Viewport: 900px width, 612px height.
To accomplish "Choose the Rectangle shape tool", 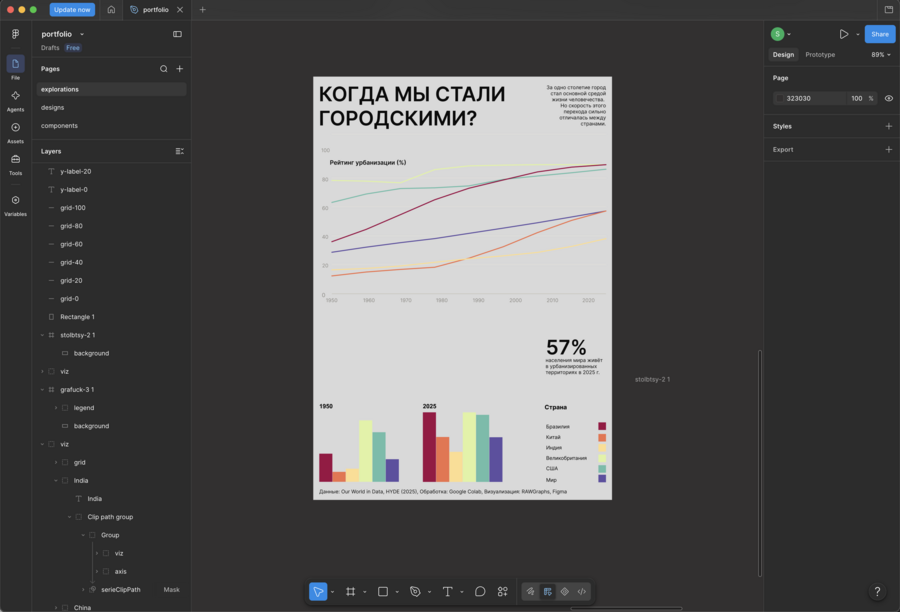I will [x=383, y=591].
